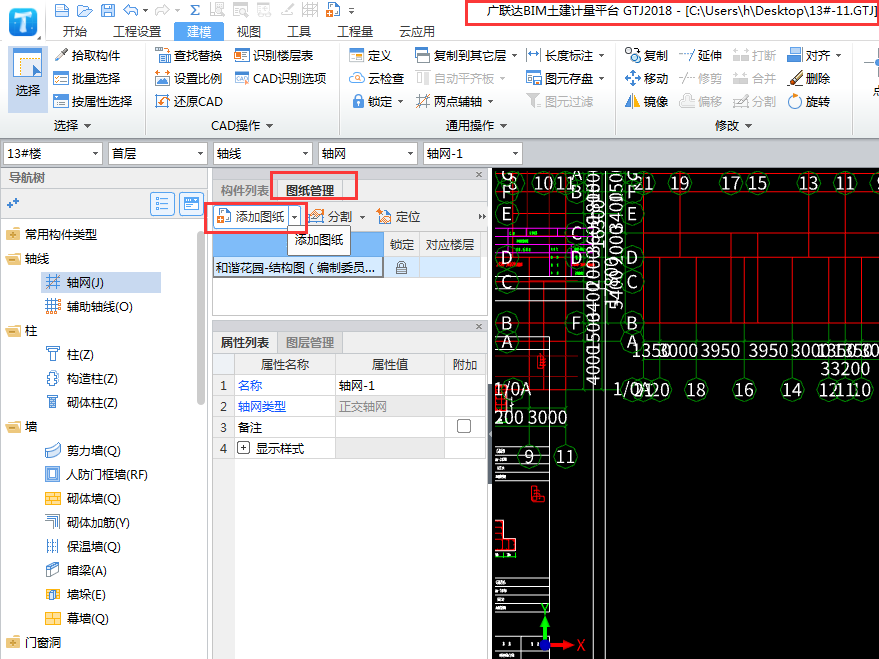Open 查找替换 find and replace

click(x=188, y=55)
